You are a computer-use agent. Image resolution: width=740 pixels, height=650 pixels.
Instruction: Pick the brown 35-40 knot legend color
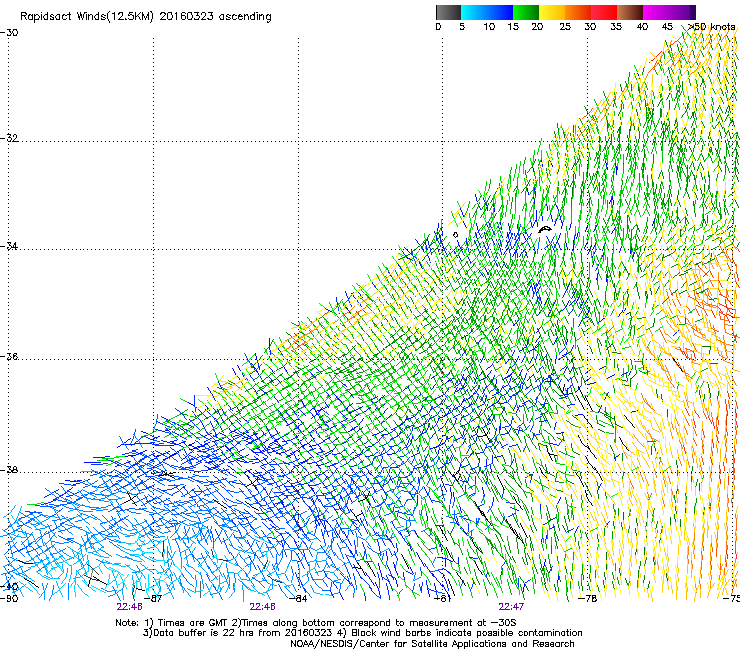click(x=630, y=12)
